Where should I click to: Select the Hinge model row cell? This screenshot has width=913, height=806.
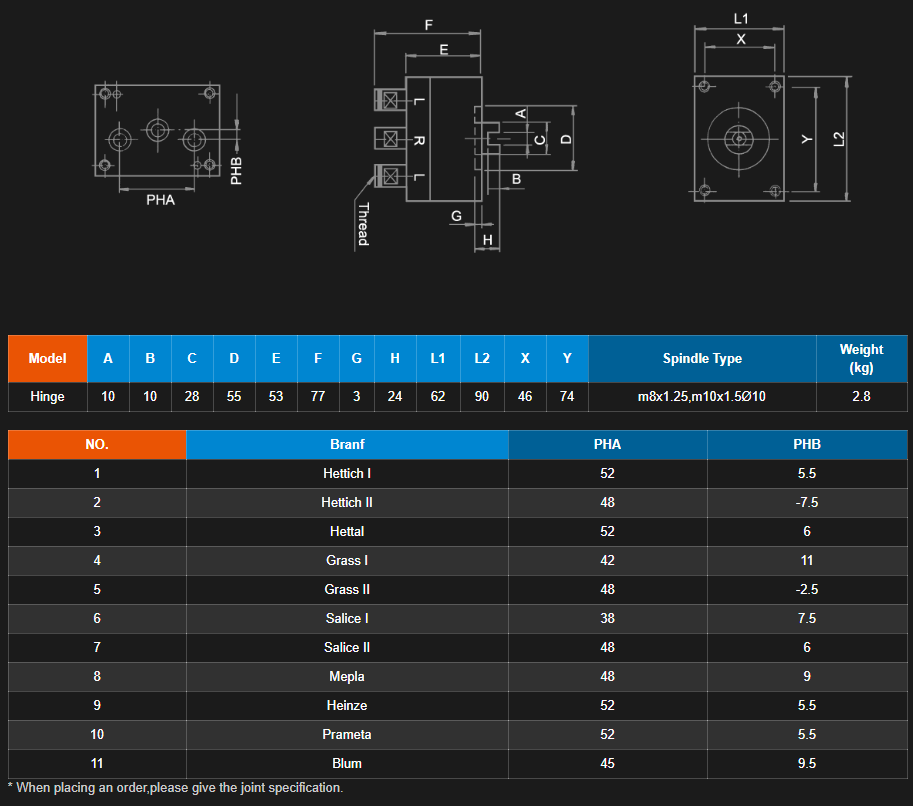coord(48,396)
